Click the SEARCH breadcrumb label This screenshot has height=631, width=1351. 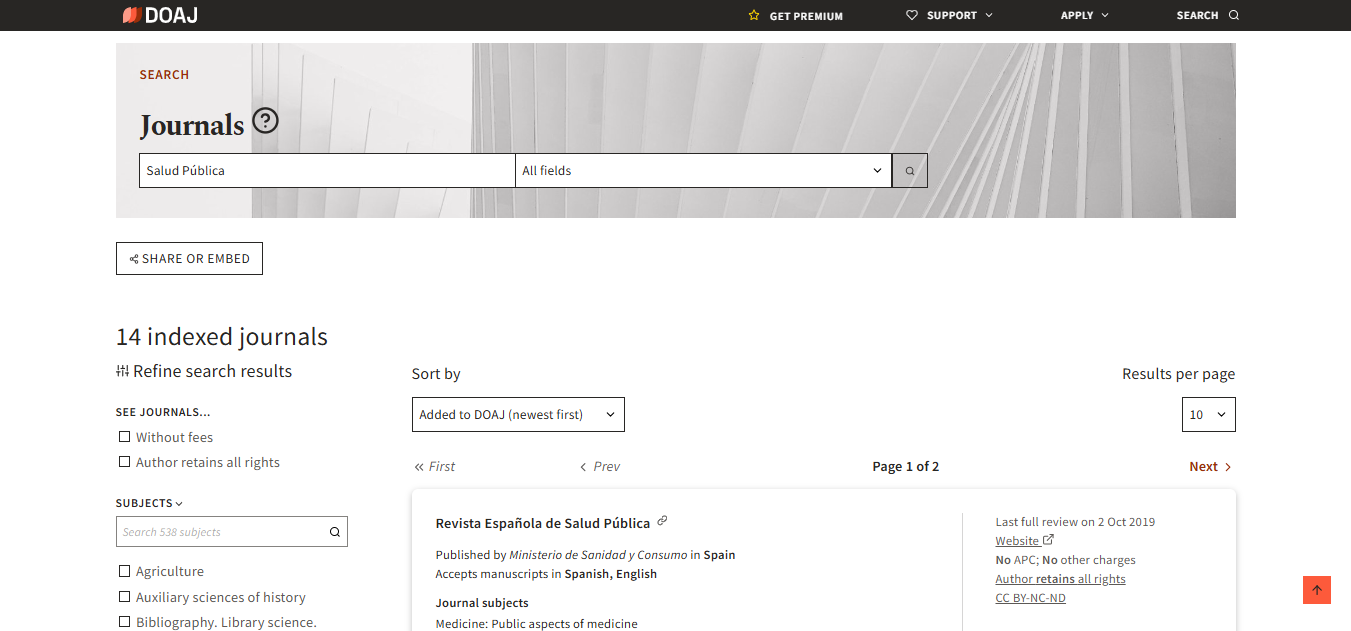coord(164,75)
